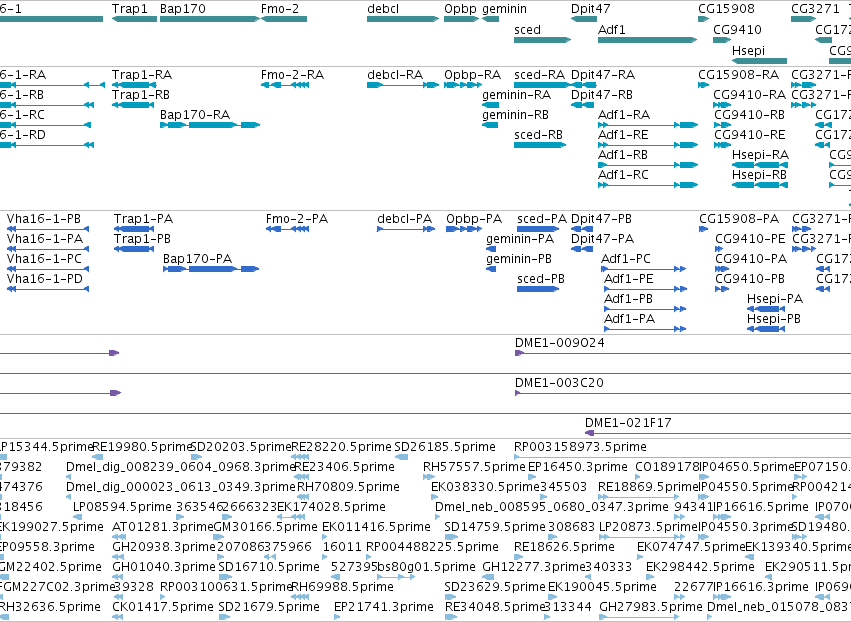The height and width of the screenshot is (622, 851).
Task: Select protein debcl-PA
Action: [405, 219]
